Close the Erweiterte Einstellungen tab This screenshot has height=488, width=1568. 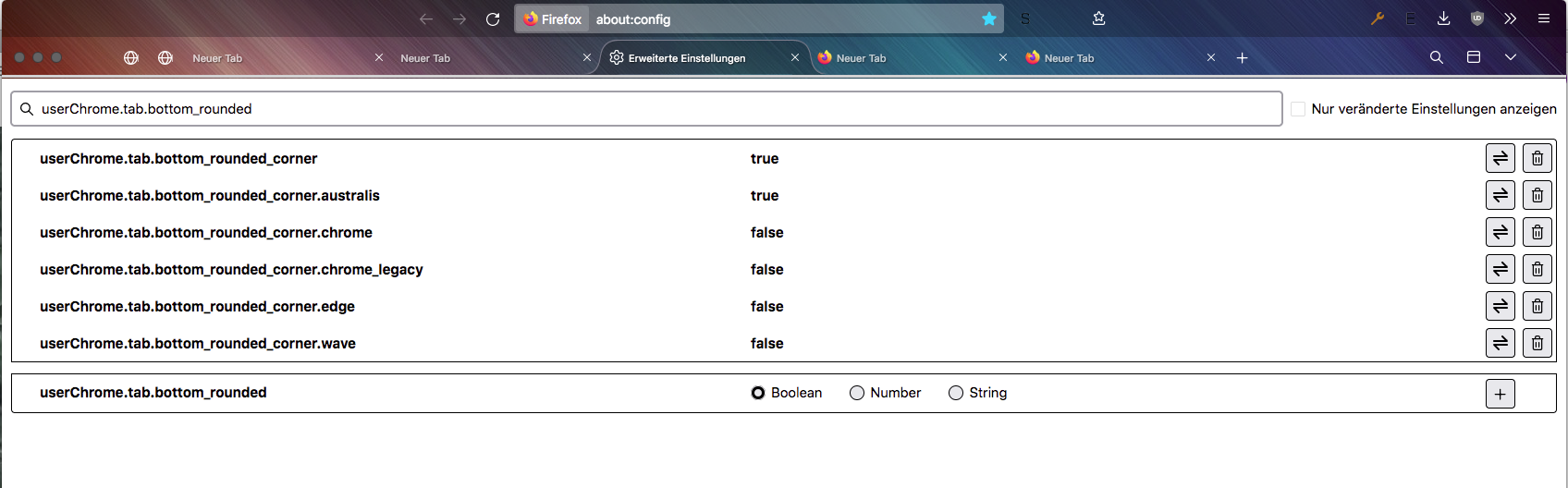click(x=795, y=57)
